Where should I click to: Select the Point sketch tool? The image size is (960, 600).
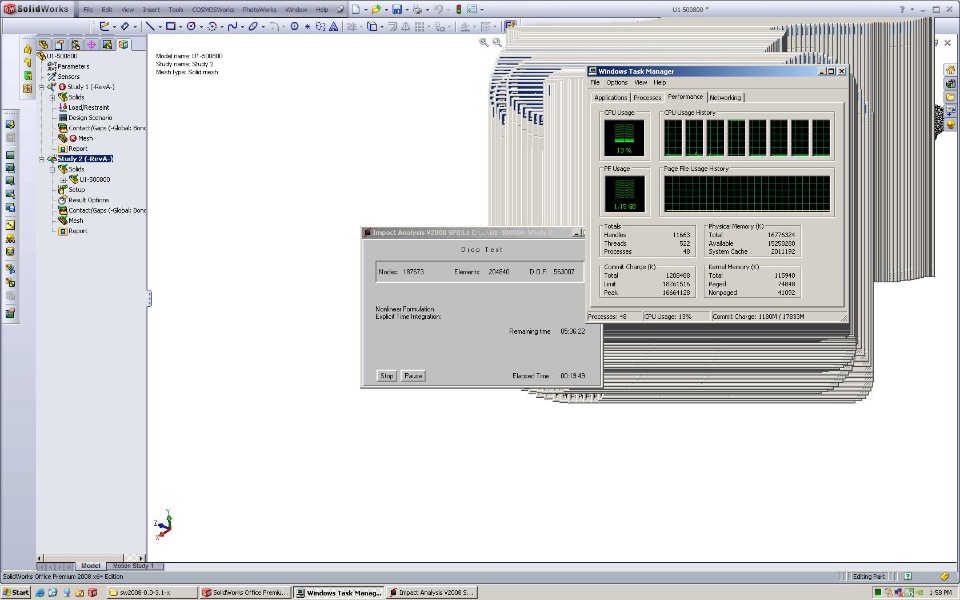pyautogui.click(x=307, y=26)
